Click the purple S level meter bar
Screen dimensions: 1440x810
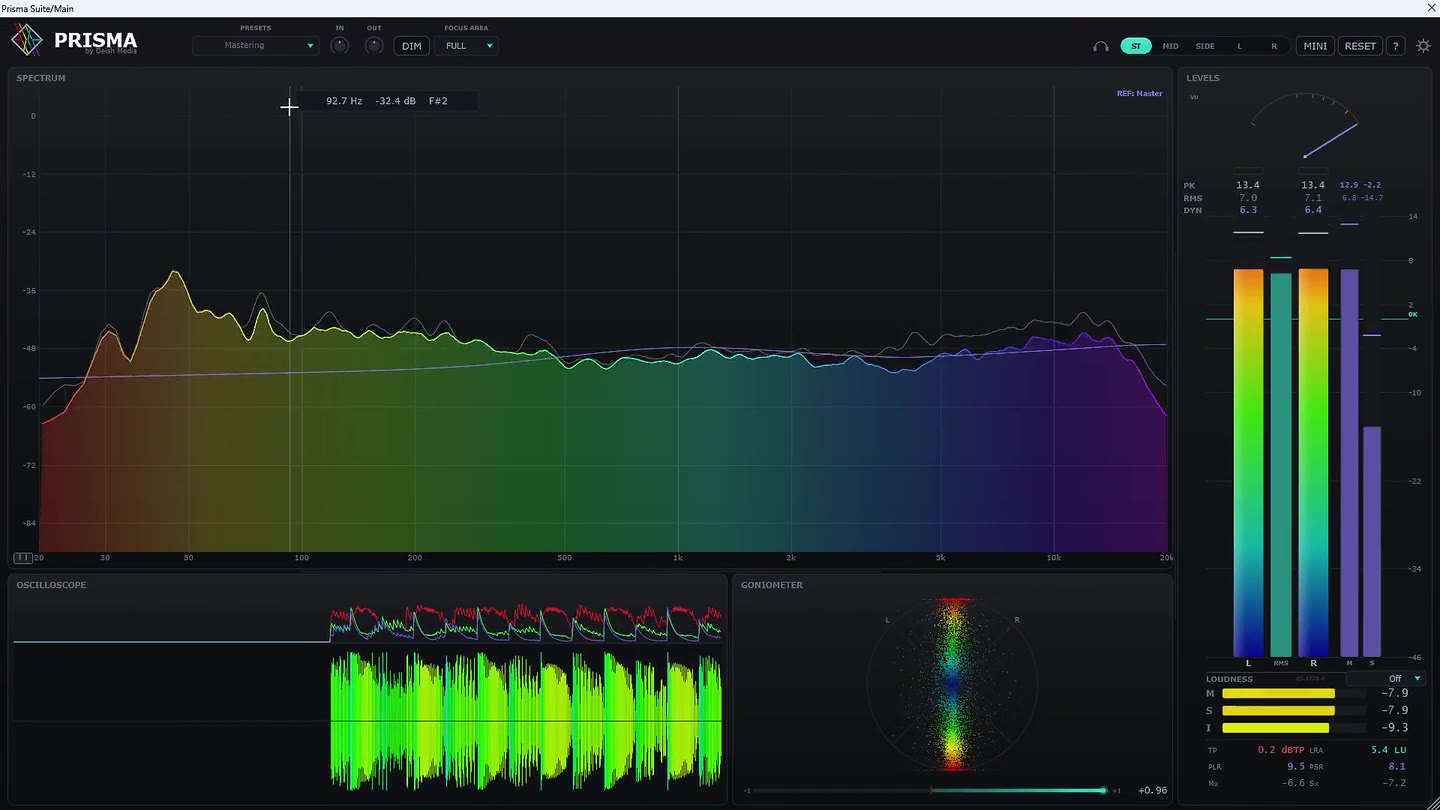[1372, 541]
